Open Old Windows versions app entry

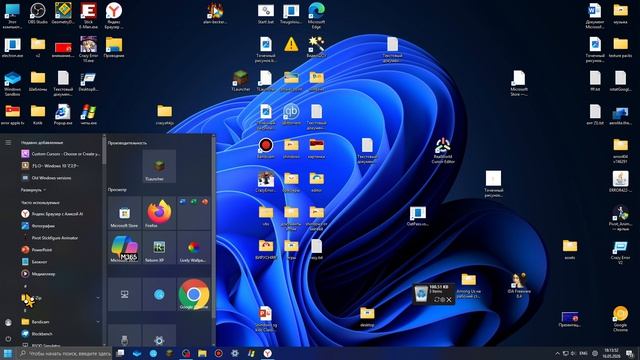(x=60, y=178)
